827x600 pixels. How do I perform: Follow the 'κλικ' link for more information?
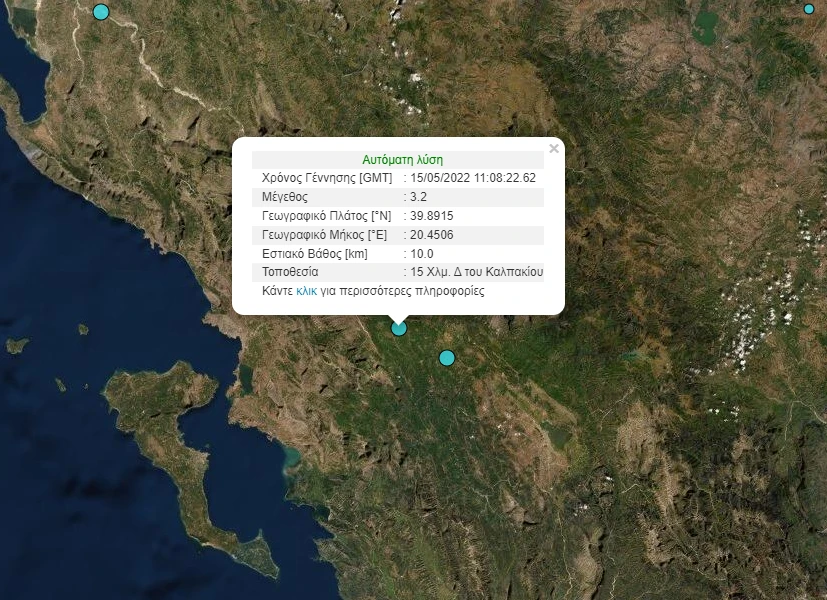(x=306, y=291)
